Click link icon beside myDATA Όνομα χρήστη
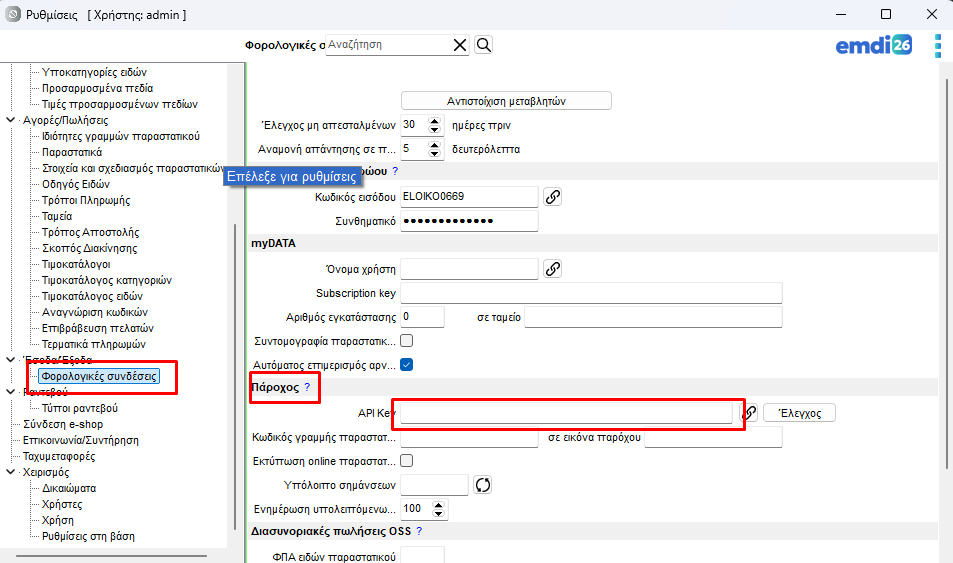 pos(552,268)
